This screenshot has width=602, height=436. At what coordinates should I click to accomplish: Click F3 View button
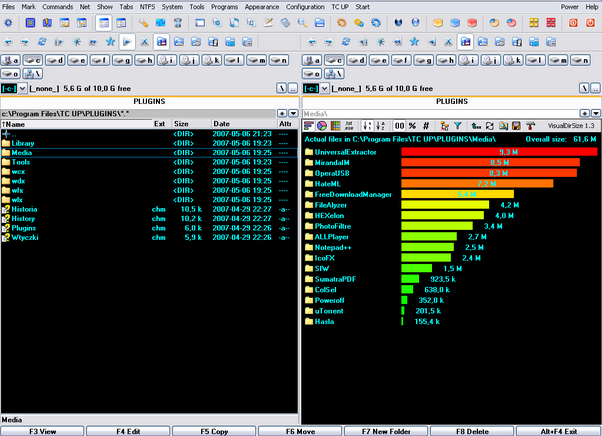(x=42, y=431)
